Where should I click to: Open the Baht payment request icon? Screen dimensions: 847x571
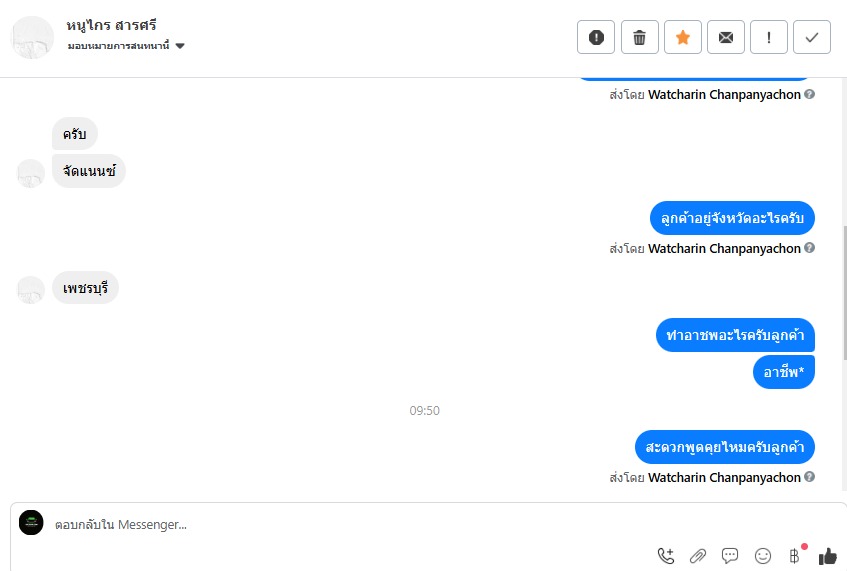tap(795, 555)
